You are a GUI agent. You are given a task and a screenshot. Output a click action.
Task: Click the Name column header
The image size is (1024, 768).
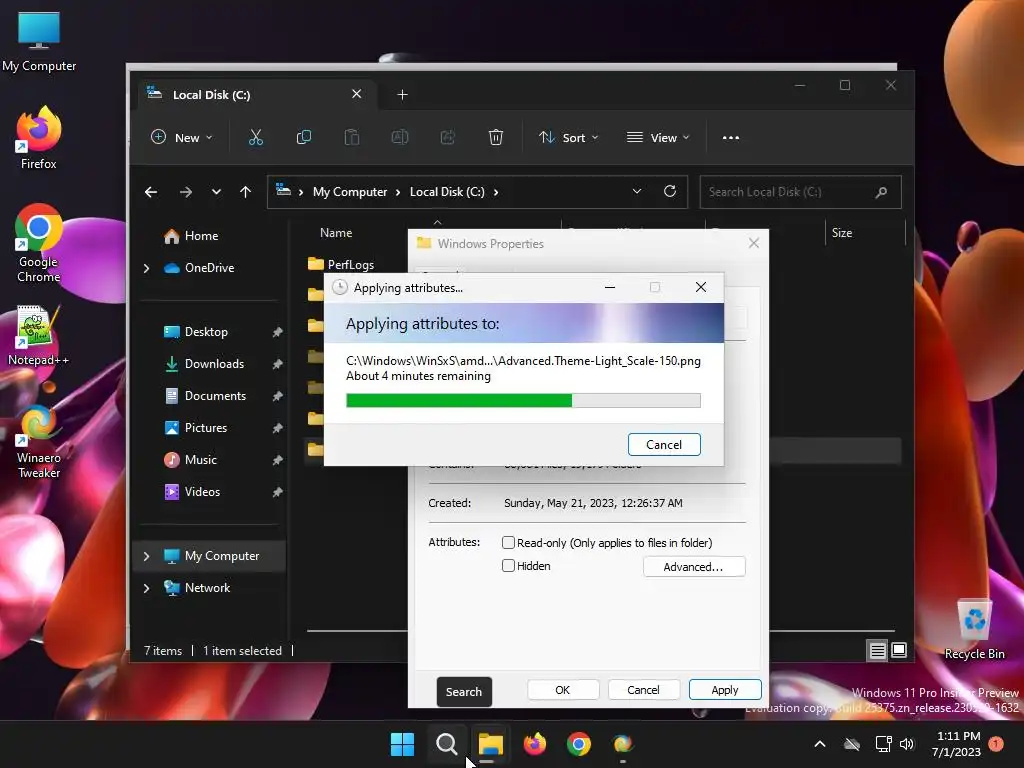(x=336, y=232)
